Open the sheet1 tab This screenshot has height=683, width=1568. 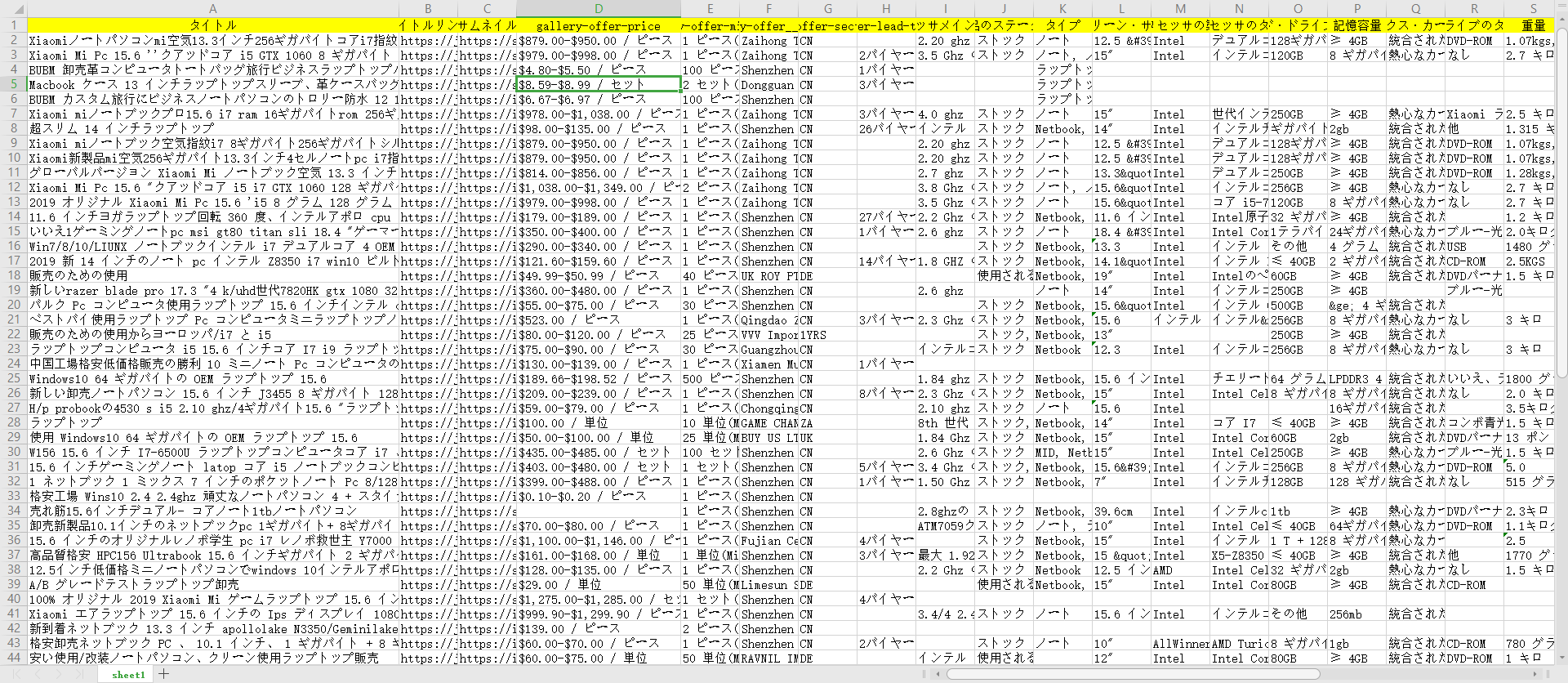pyautogui.click(x=128, y=674)
